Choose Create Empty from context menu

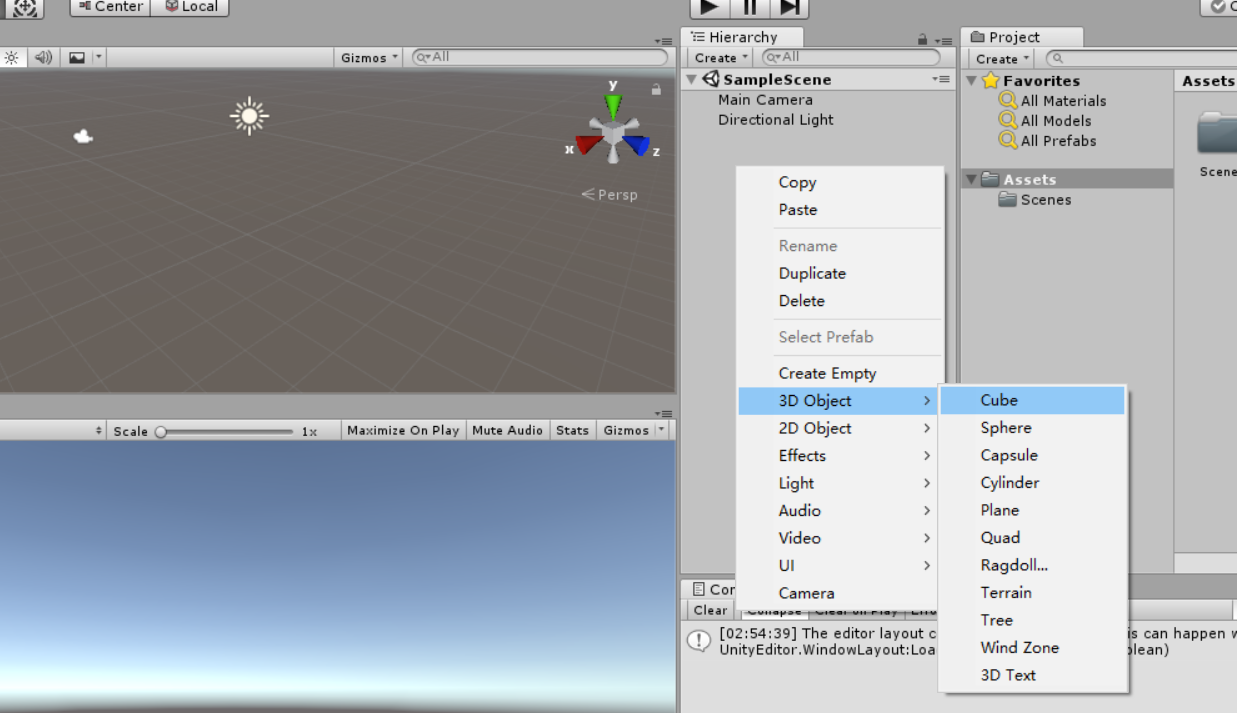840,373
